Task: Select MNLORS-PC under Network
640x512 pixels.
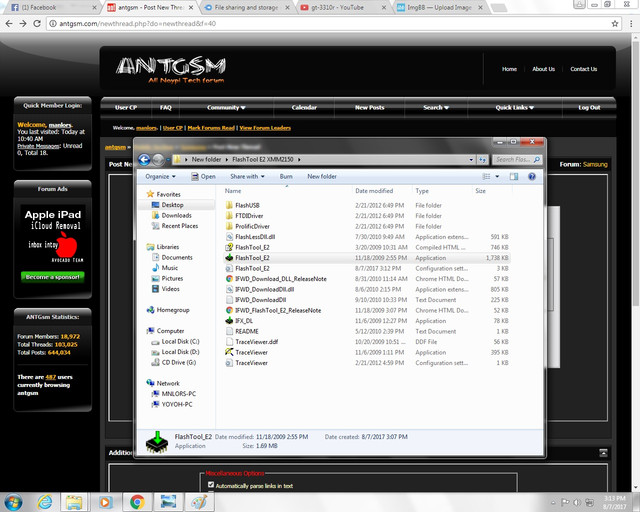Action: 178,394
